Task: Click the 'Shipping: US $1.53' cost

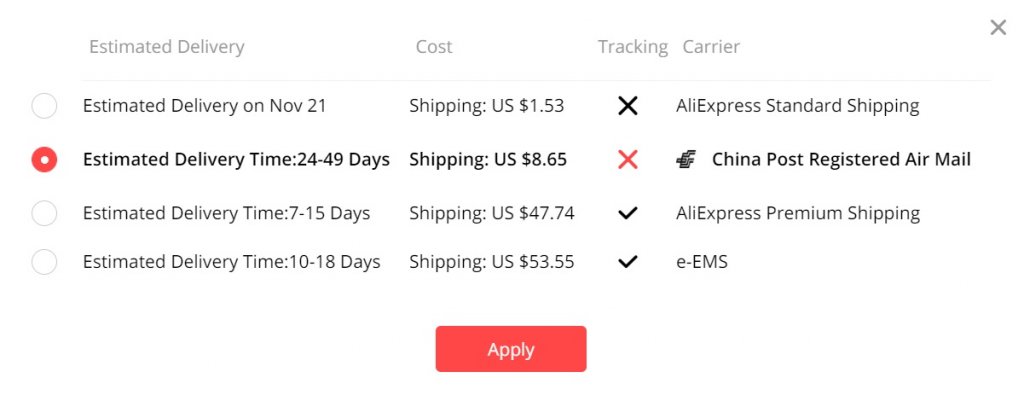Action: (487, 106)
